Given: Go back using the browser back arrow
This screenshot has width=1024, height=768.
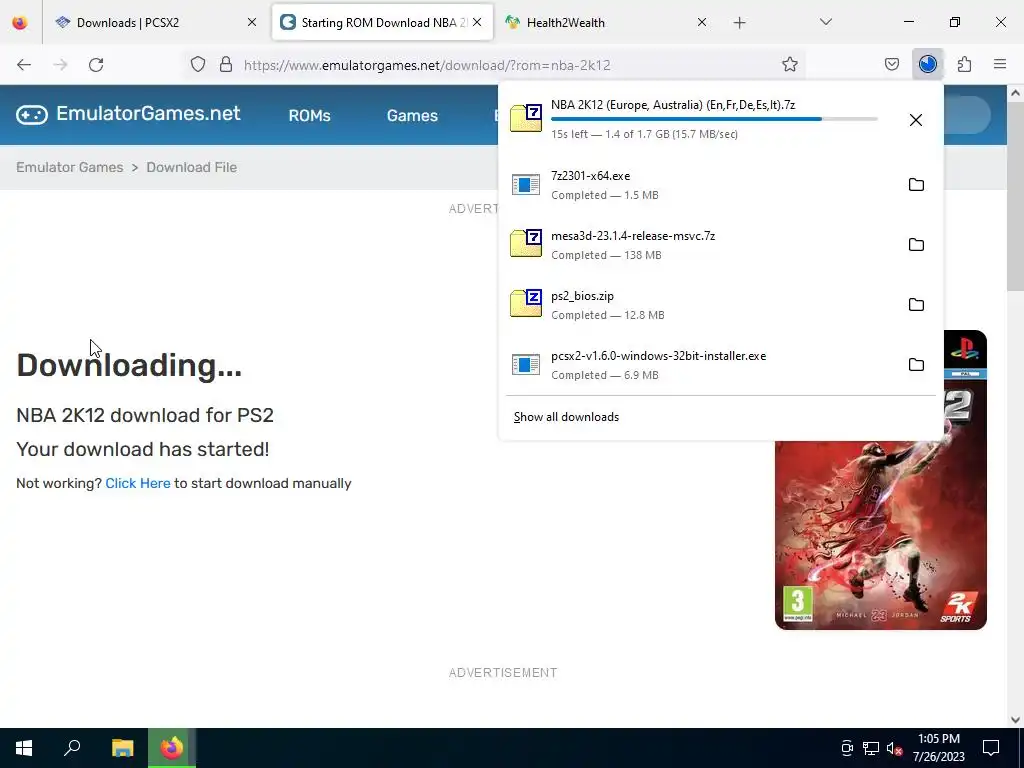Looking at the screenshot, I should [x=24, y=65].
